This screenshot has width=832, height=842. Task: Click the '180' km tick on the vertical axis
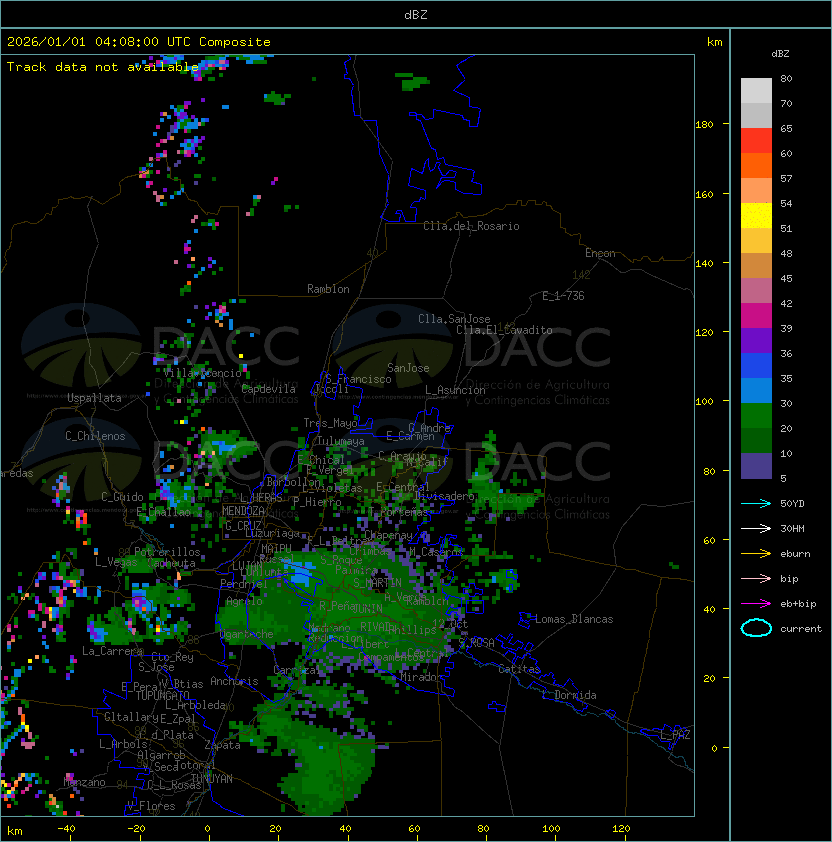tap(704, 124)
